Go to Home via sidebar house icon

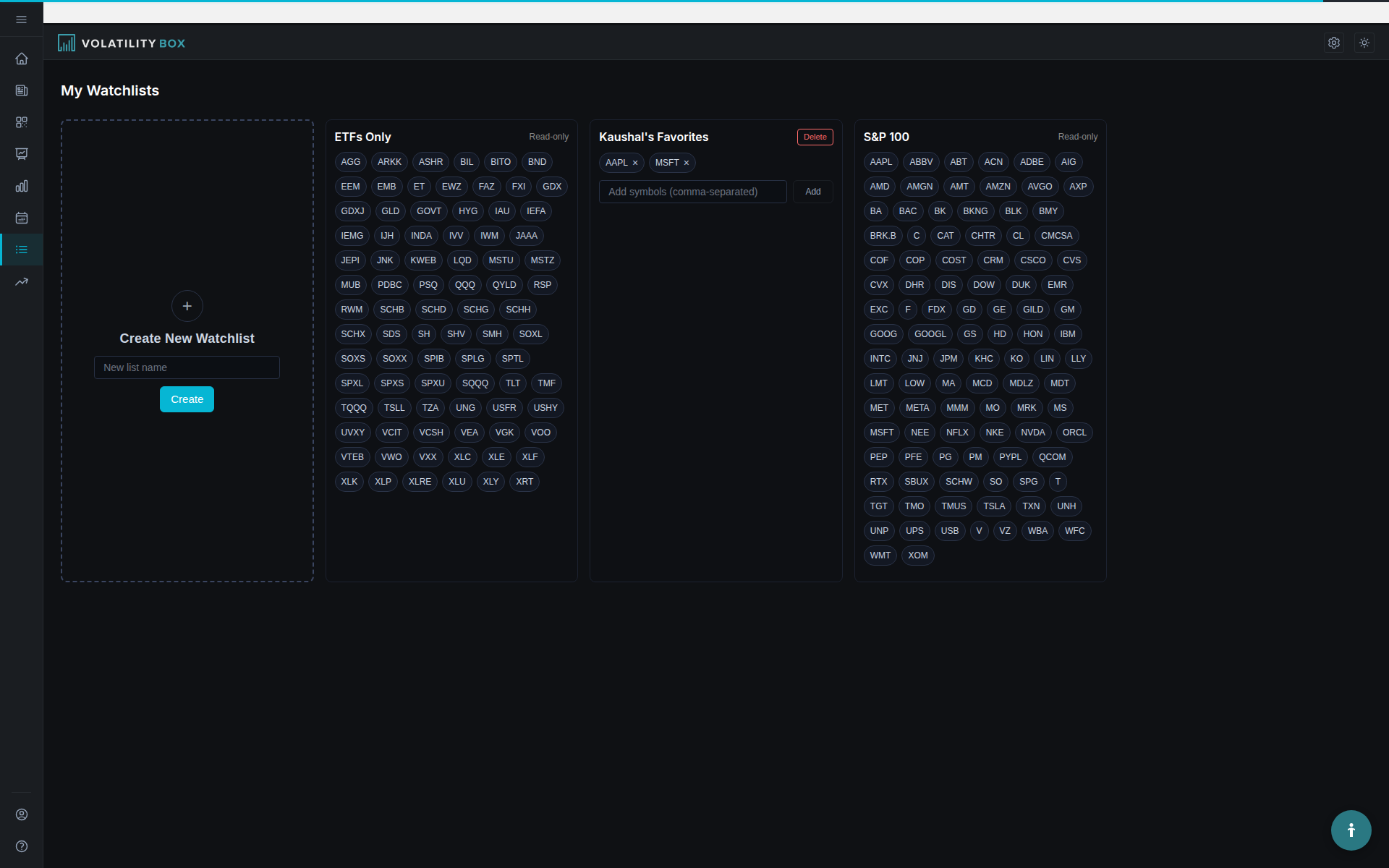click(22, 59)
